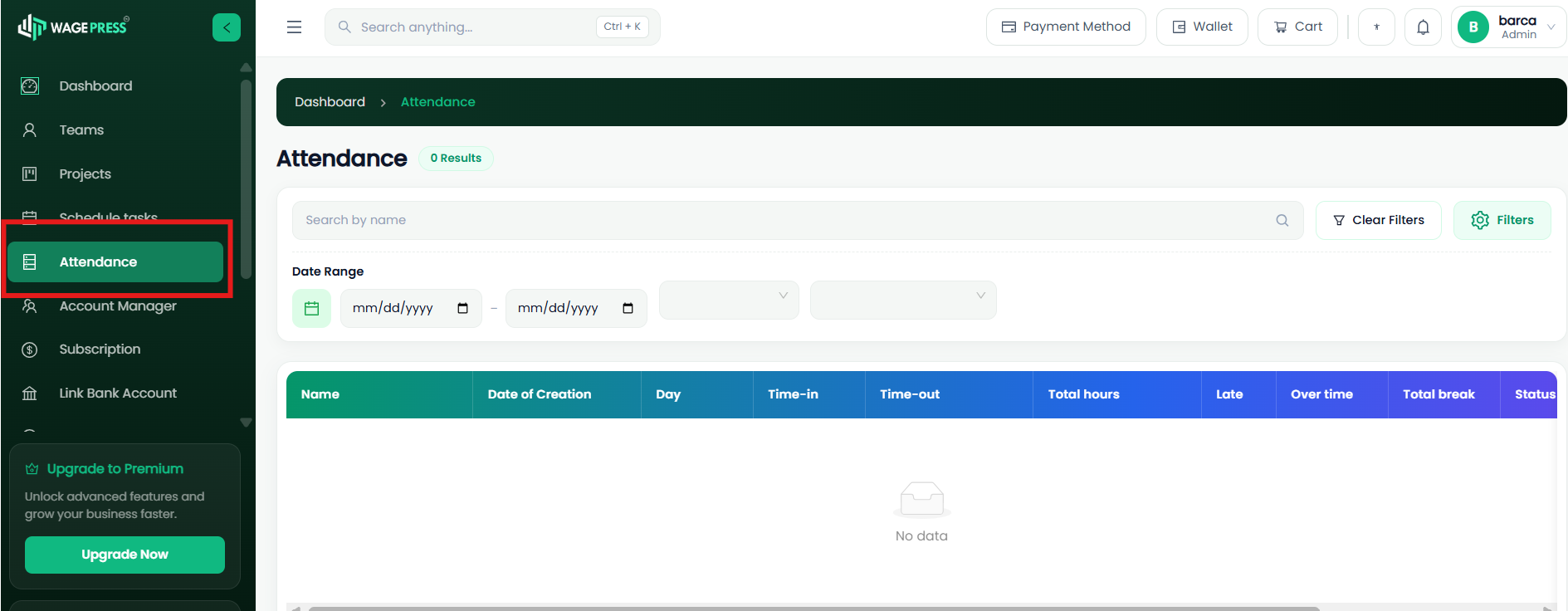
Task: Open the Wallet
Action: tap(1202, 27)
